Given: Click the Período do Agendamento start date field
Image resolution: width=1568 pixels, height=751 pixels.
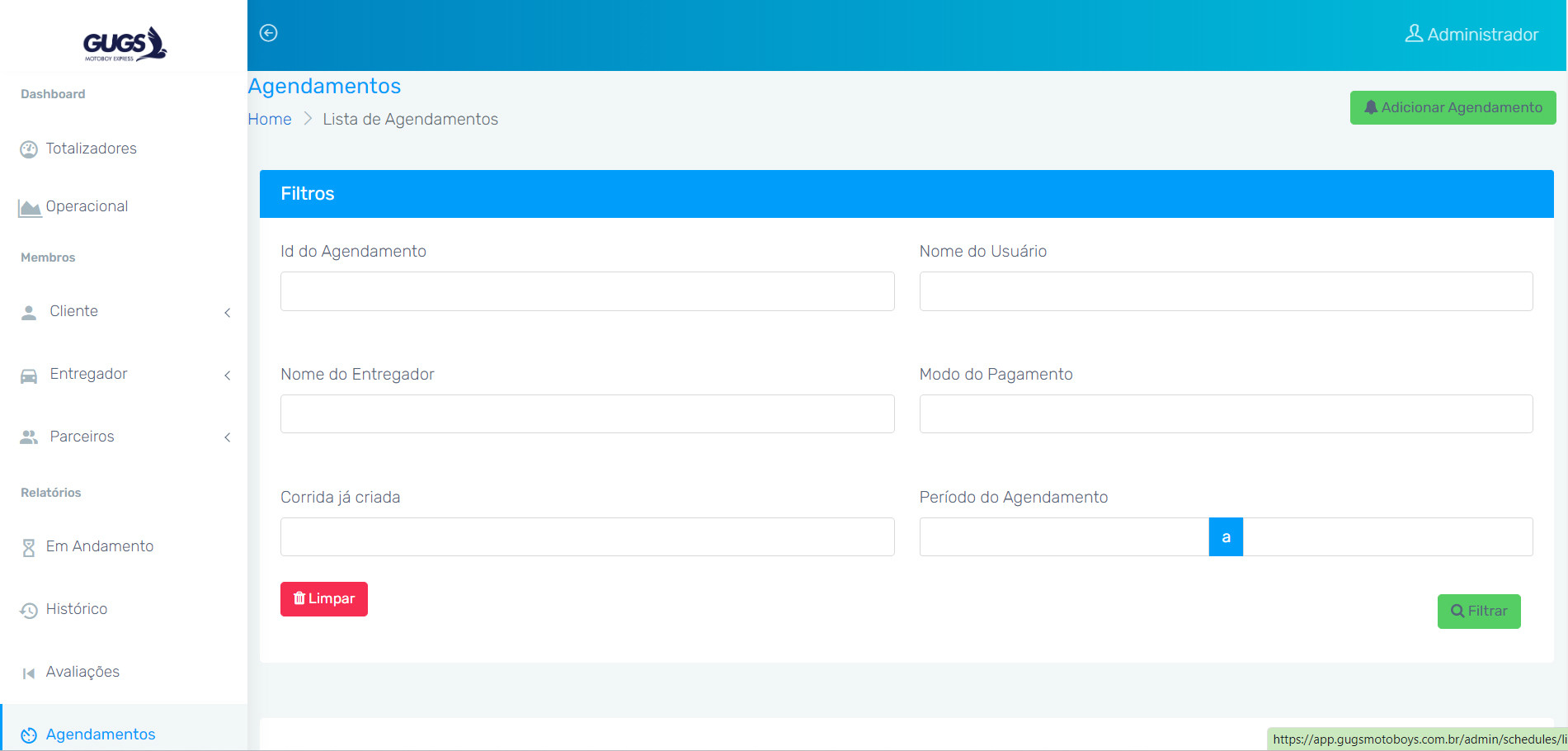Looking at the screenshot, I should [1063, 536].
